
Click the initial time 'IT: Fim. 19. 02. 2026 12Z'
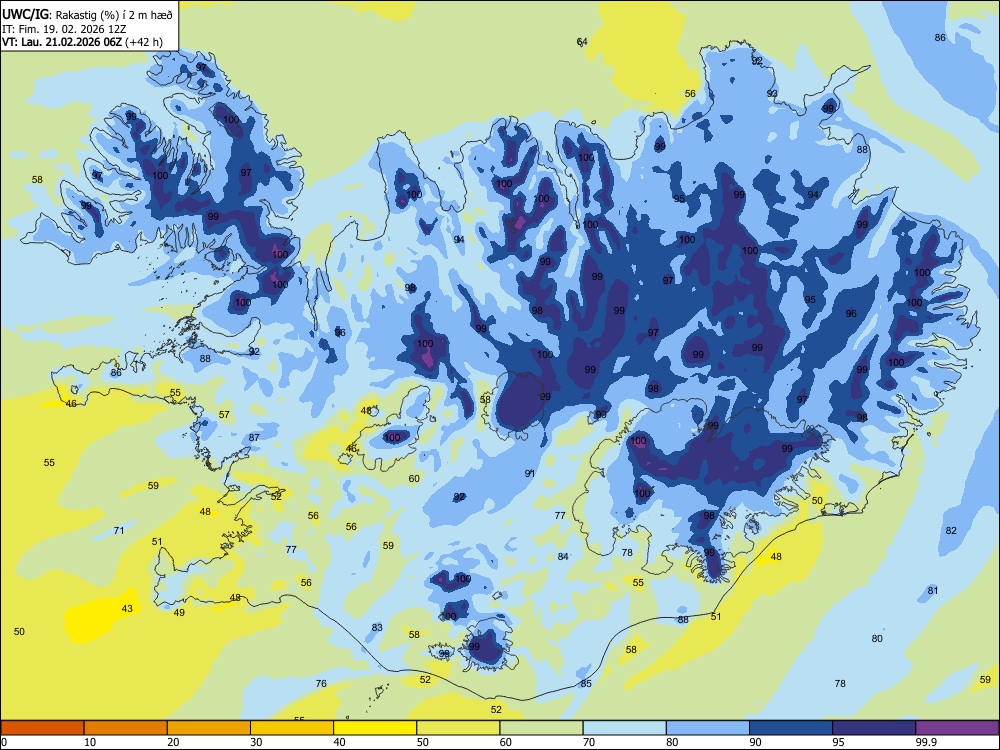point(64,29)
